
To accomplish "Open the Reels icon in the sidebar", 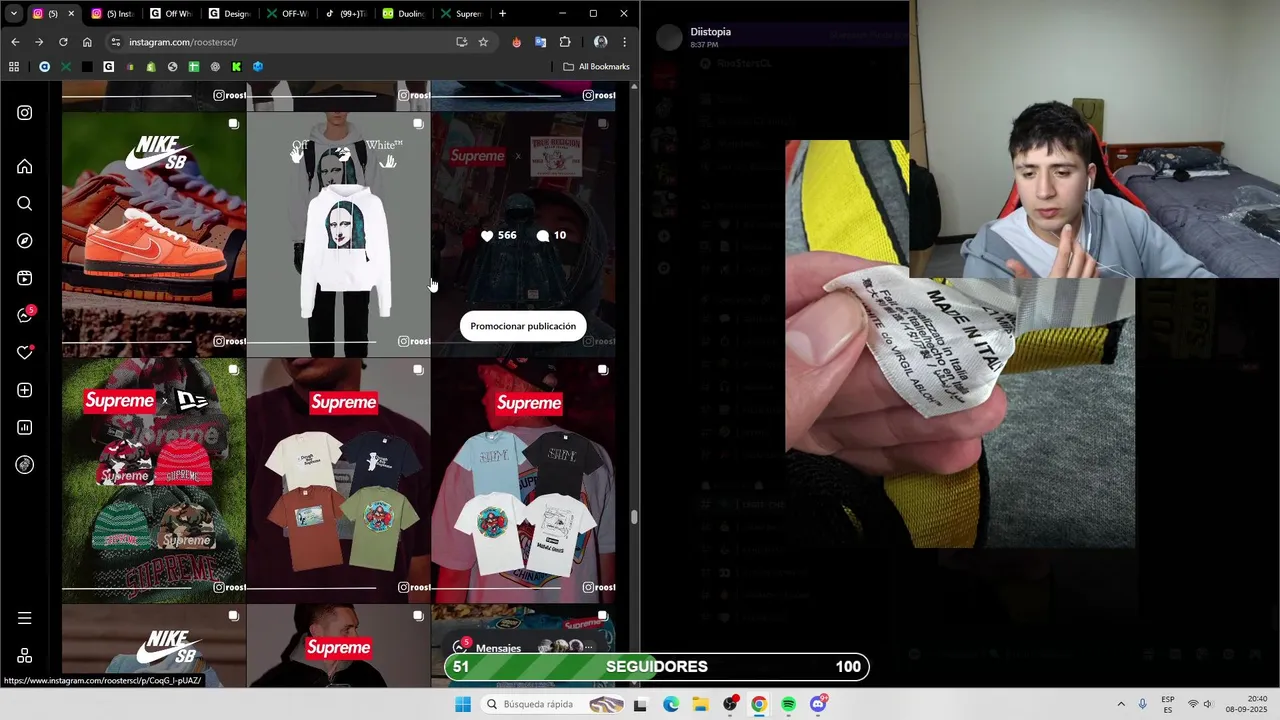I will pos(25,278).
